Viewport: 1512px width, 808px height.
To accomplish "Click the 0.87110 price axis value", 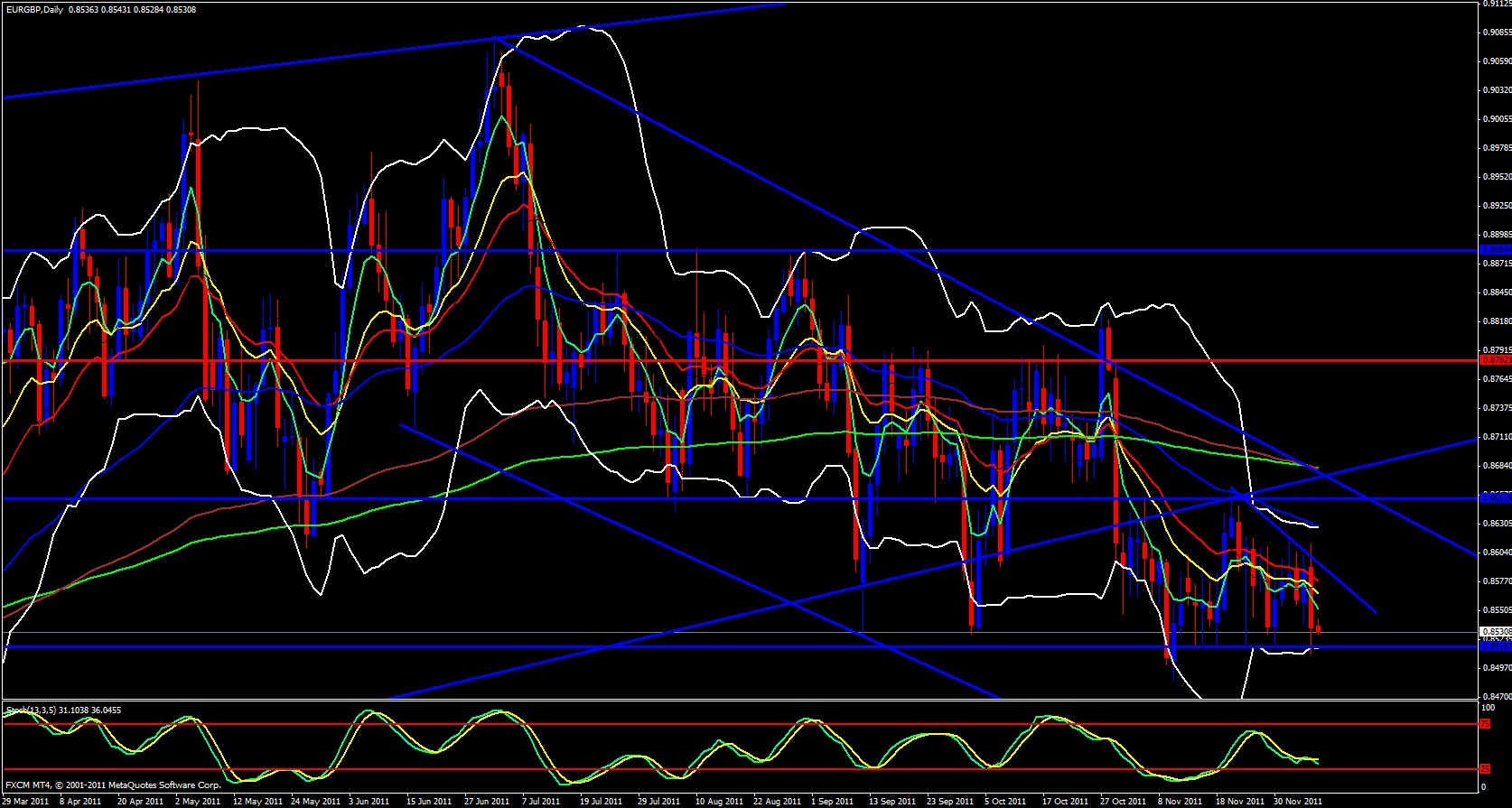I will pos(1496,437).
